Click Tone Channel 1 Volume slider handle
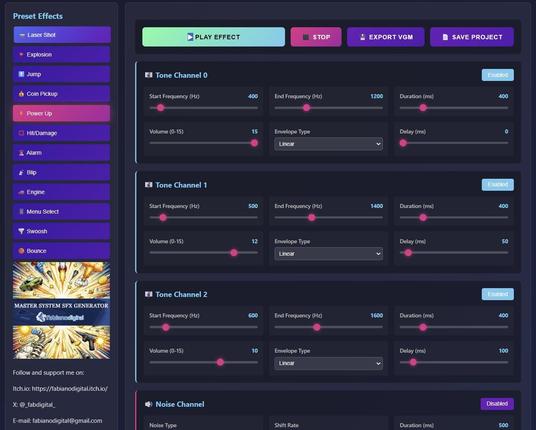This screenshot has width=536, height=430. point(234,253)
